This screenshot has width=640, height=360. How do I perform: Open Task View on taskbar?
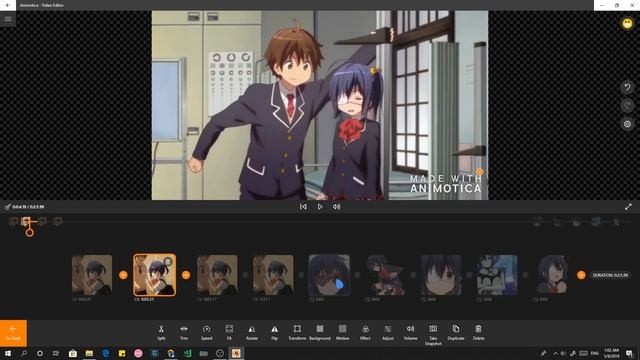point(56,353)
